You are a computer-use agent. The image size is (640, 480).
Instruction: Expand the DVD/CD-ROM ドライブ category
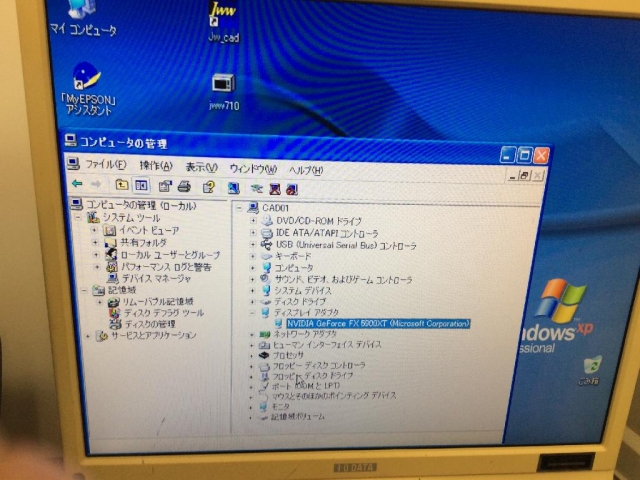[x=253, y=221]
